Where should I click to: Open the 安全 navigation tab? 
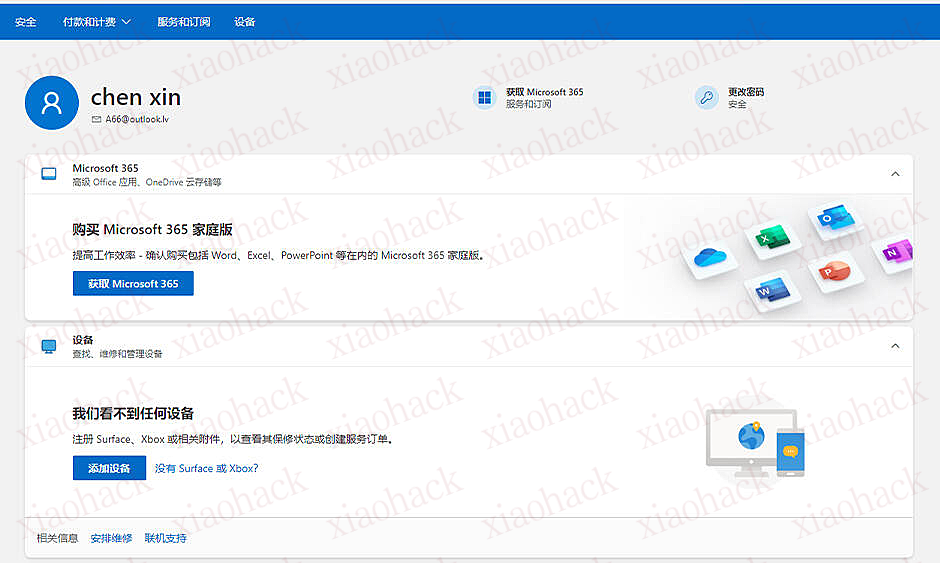click(26, 22)
